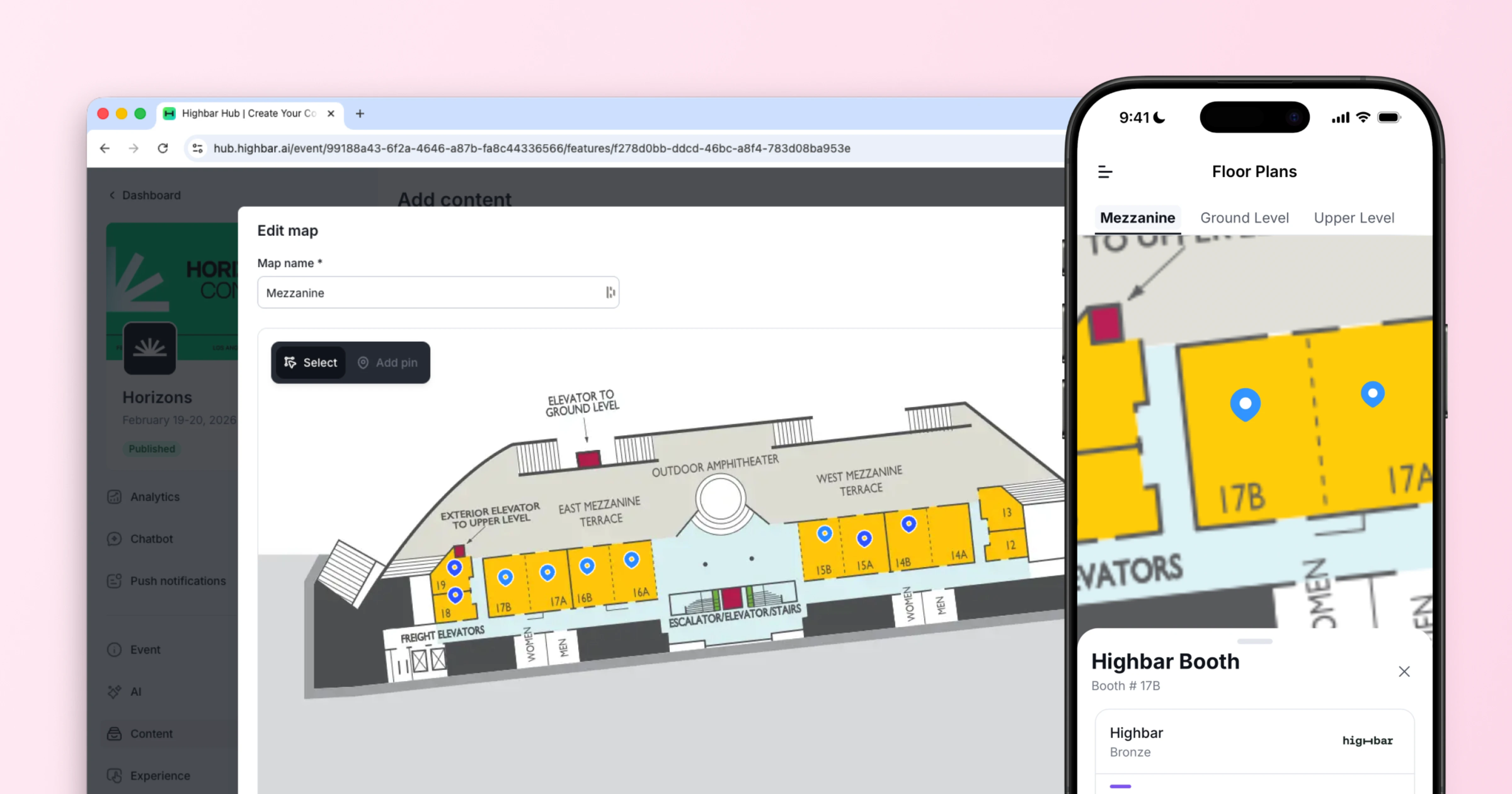The image size is (1512, 794).
Task: Click the pin on booth 16A in editor
Action: [631, 560]
